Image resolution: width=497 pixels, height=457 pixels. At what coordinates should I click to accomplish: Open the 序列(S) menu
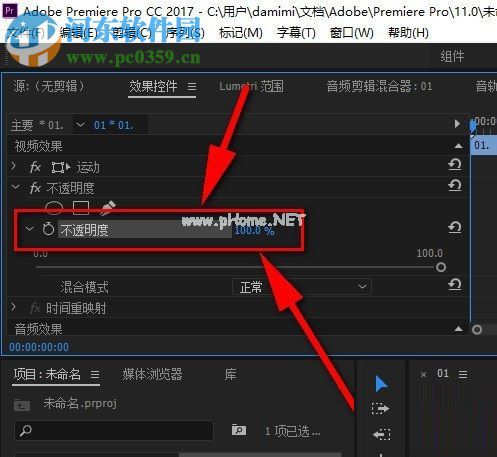pyautogui.click(x=185, y=33)
